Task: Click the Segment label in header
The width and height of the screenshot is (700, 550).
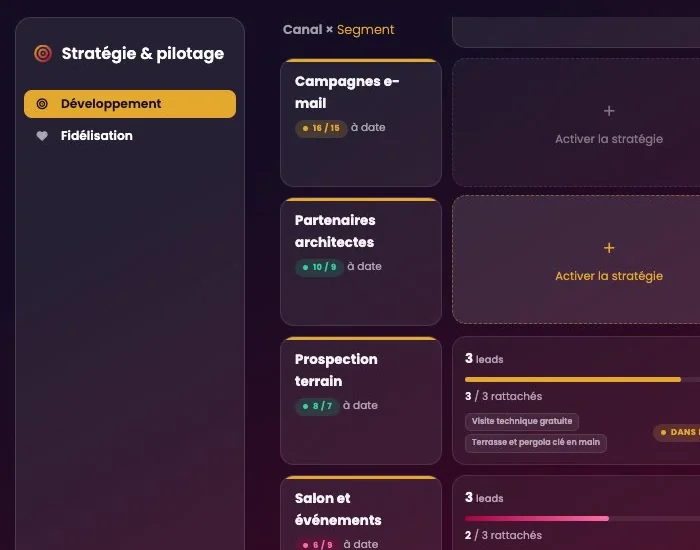Action: 366,30
